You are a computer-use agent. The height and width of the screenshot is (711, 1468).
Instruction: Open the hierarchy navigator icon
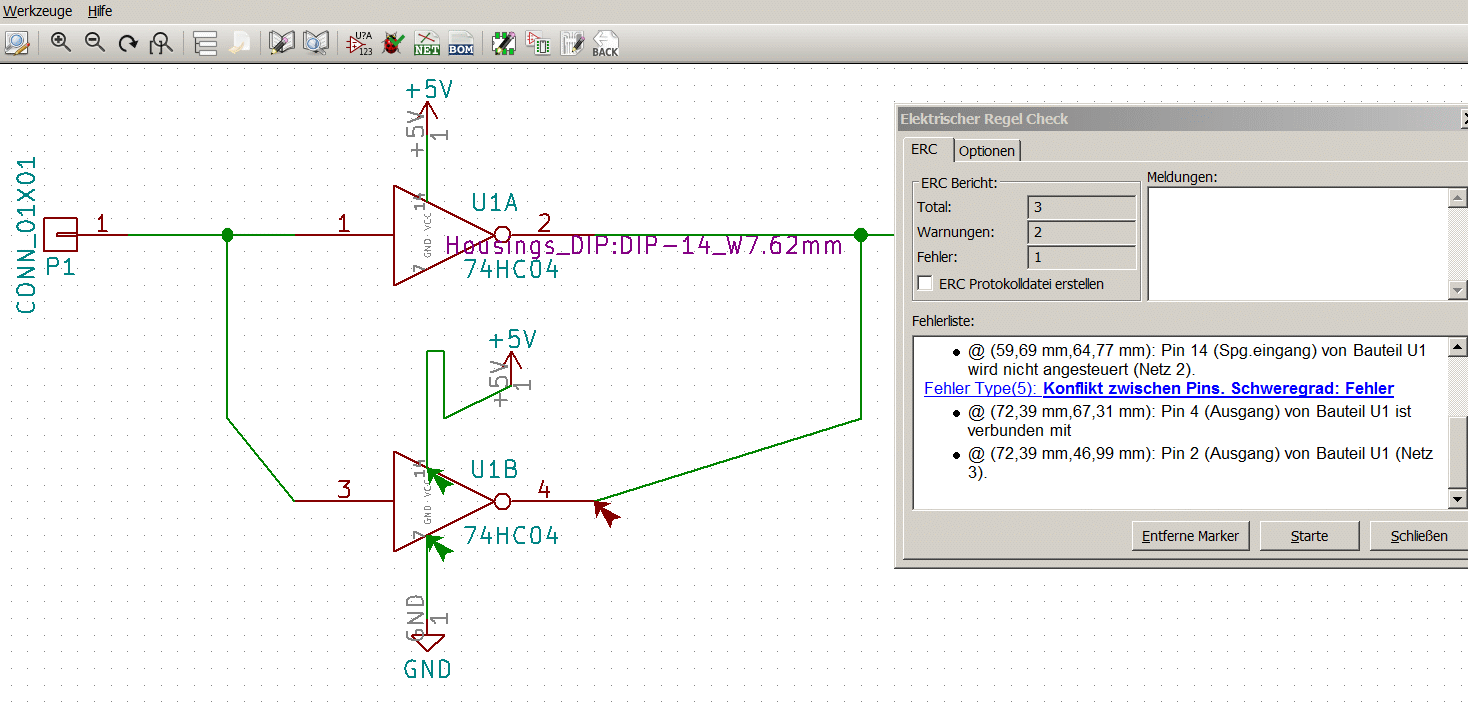[x=205, y=43]
